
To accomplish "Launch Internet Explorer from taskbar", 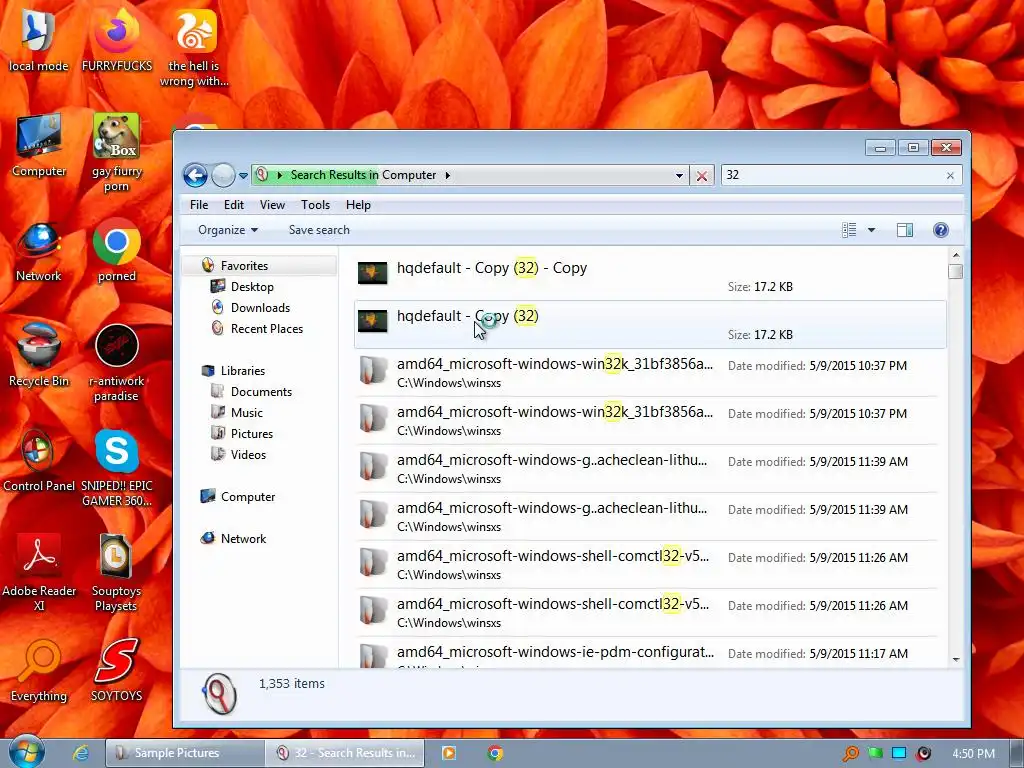I will tap(81, 753).
